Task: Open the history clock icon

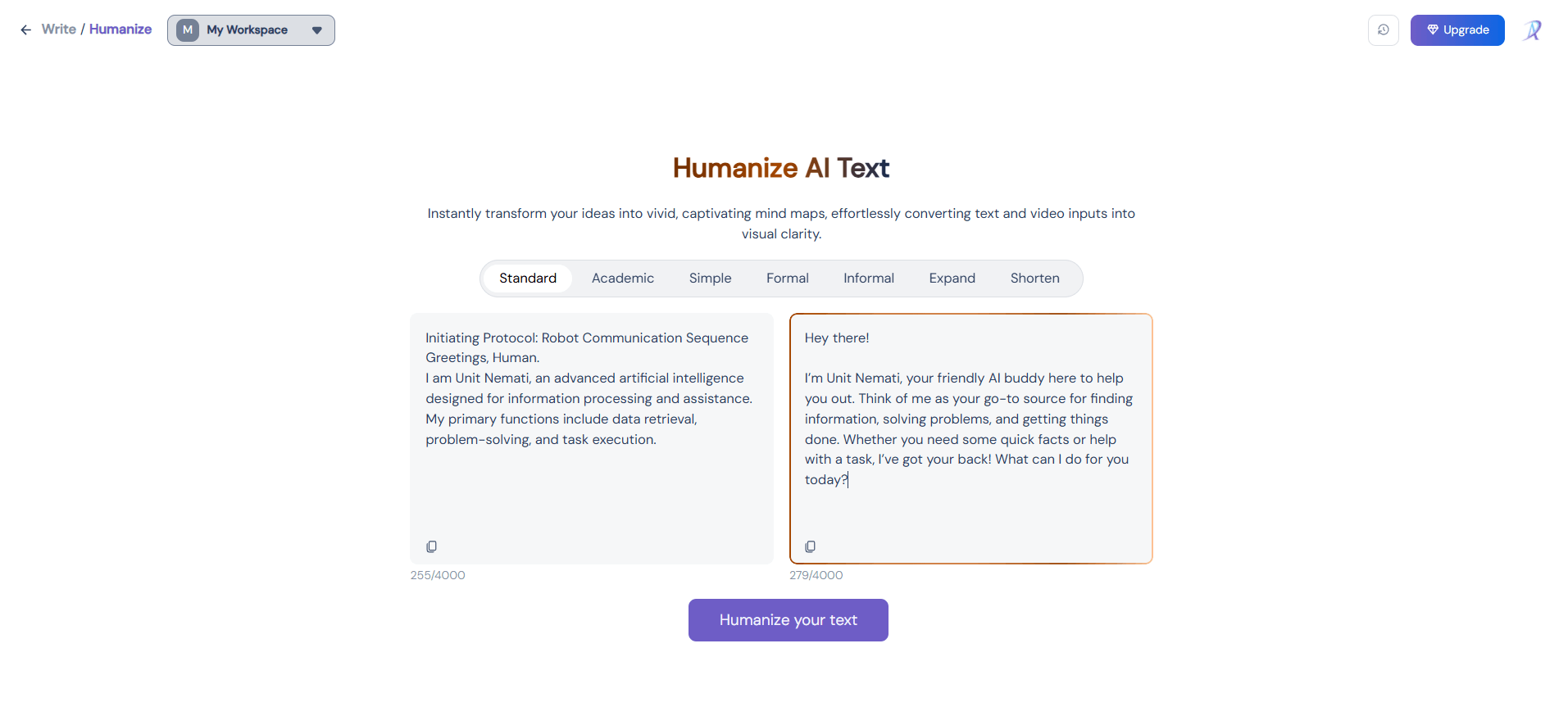Action: point(1383,30)
